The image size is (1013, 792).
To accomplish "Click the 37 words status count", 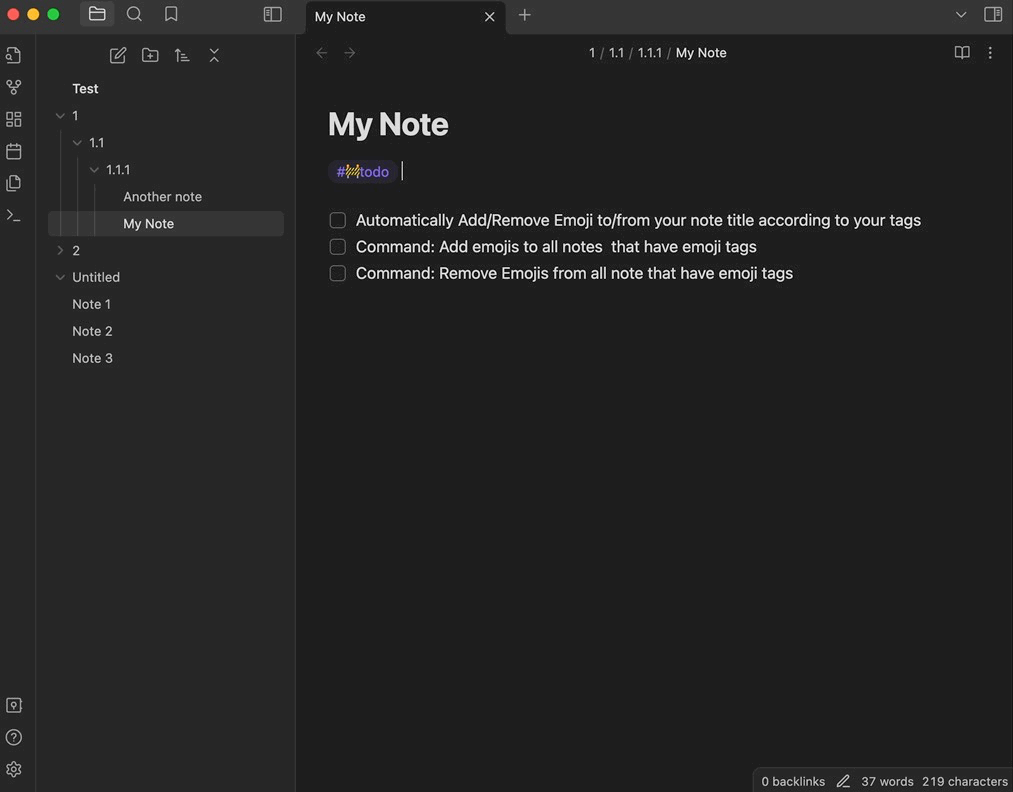I will tap(887, 782).
